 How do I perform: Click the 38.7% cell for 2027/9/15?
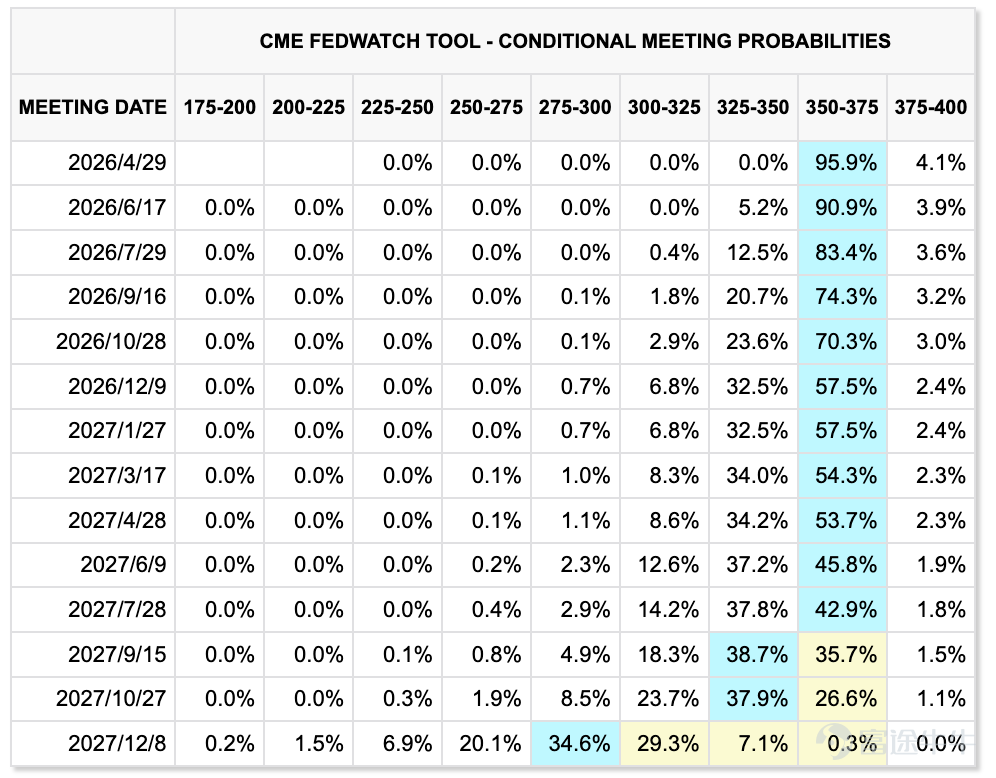pyautogui.click(x=753, y=654)
